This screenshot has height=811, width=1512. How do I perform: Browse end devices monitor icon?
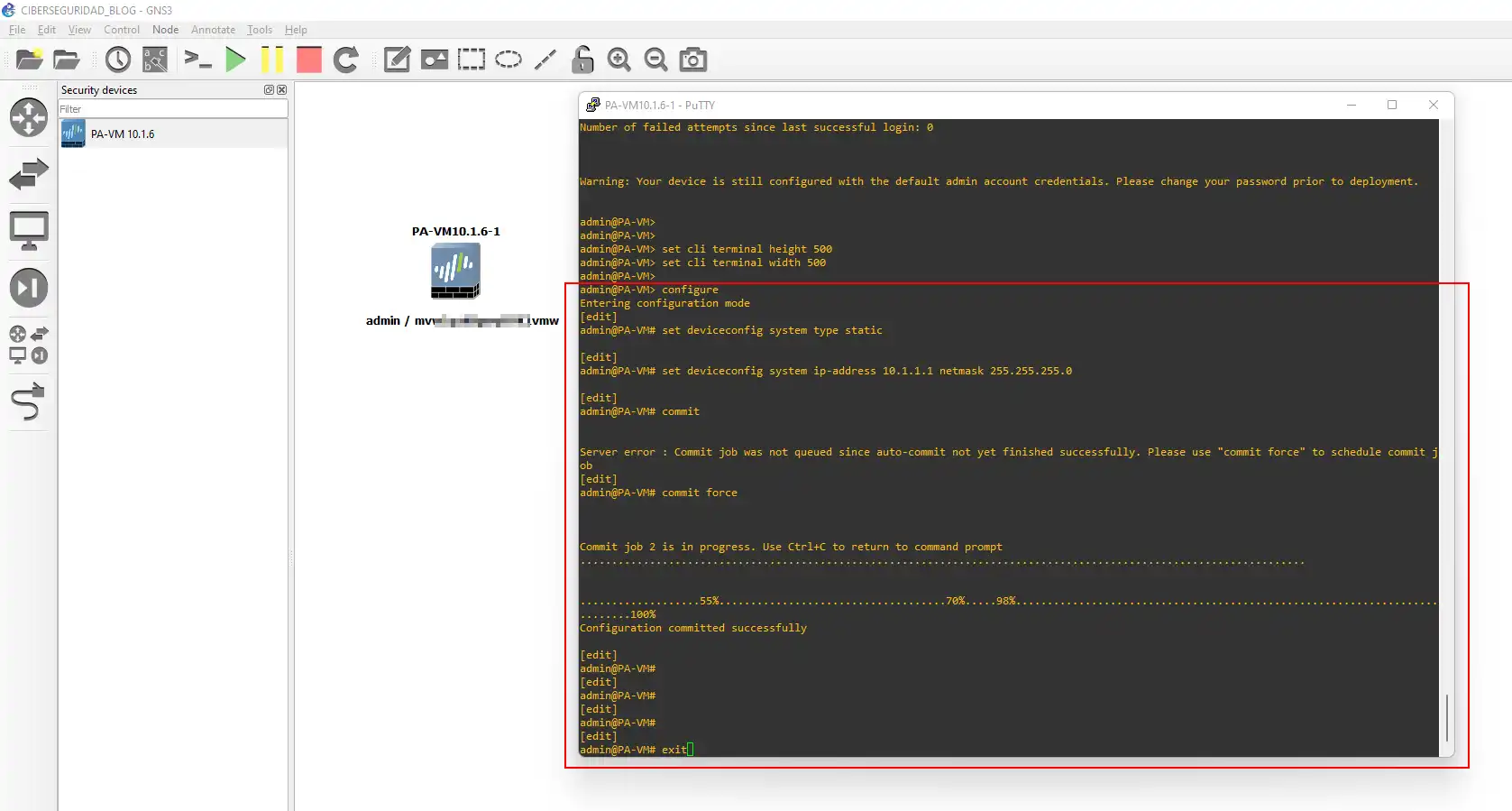point(29,231)
